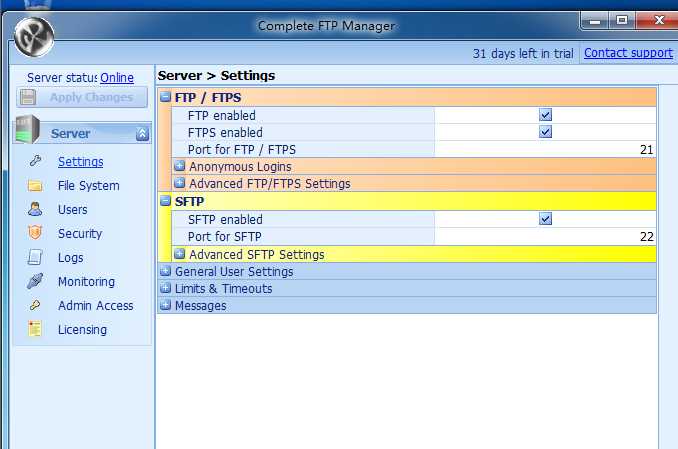Open the Users page

(x=73, y=209)
